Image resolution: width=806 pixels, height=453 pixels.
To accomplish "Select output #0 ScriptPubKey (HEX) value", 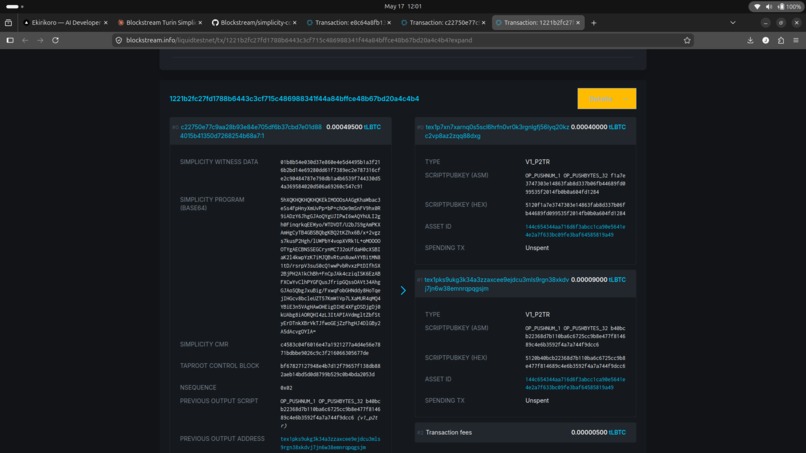I will point(575,209).
